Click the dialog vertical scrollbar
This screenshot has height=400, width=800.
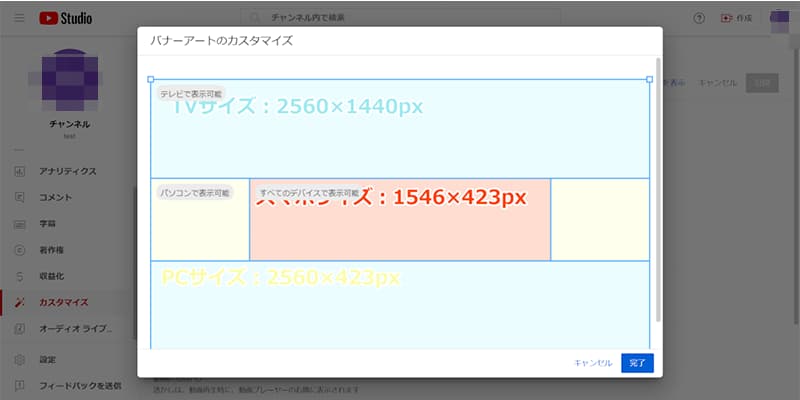[x=658, y=190]
